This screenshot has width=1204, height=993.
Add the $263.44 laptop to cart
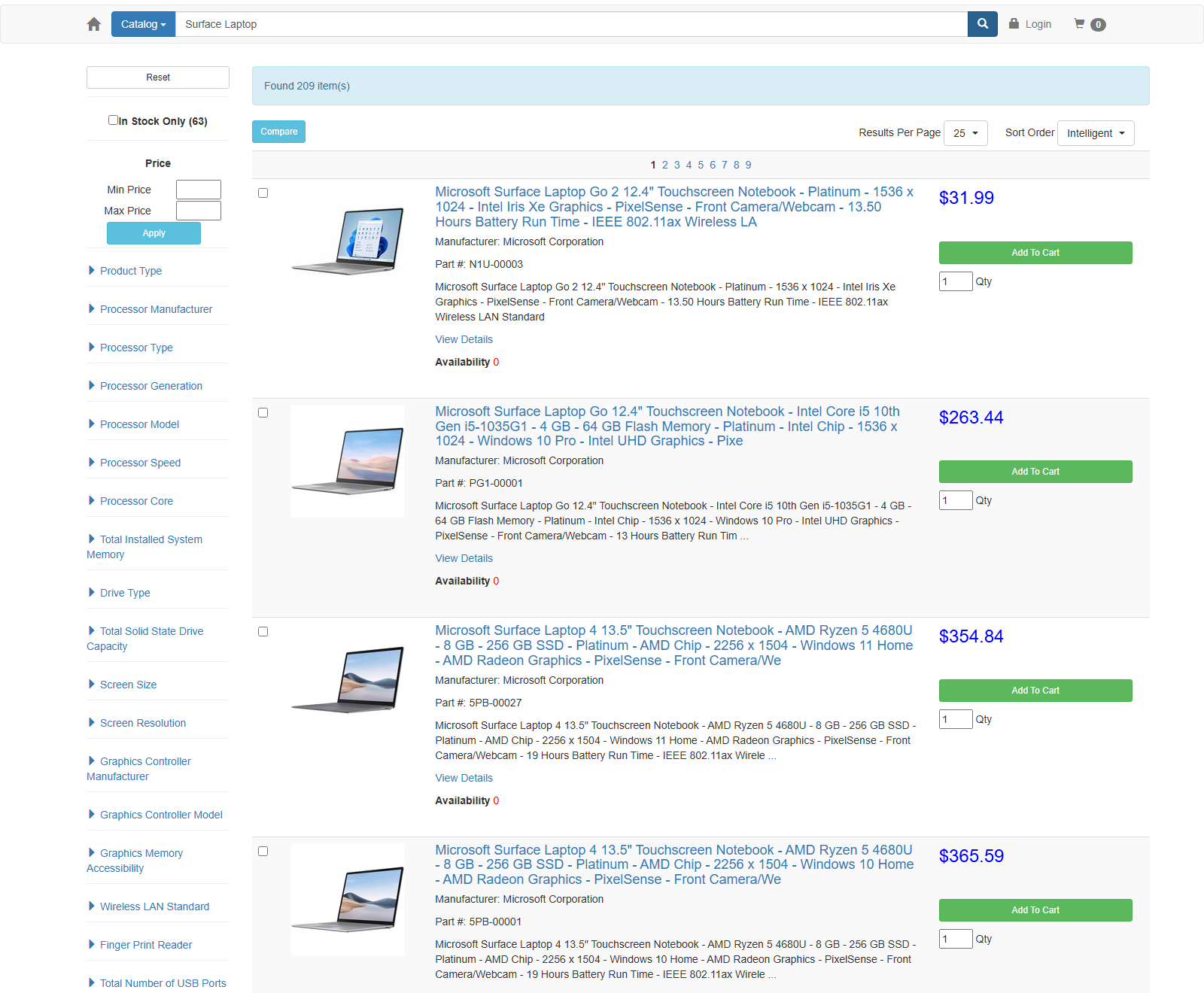pyautogui.click(x=1035, y=472)
